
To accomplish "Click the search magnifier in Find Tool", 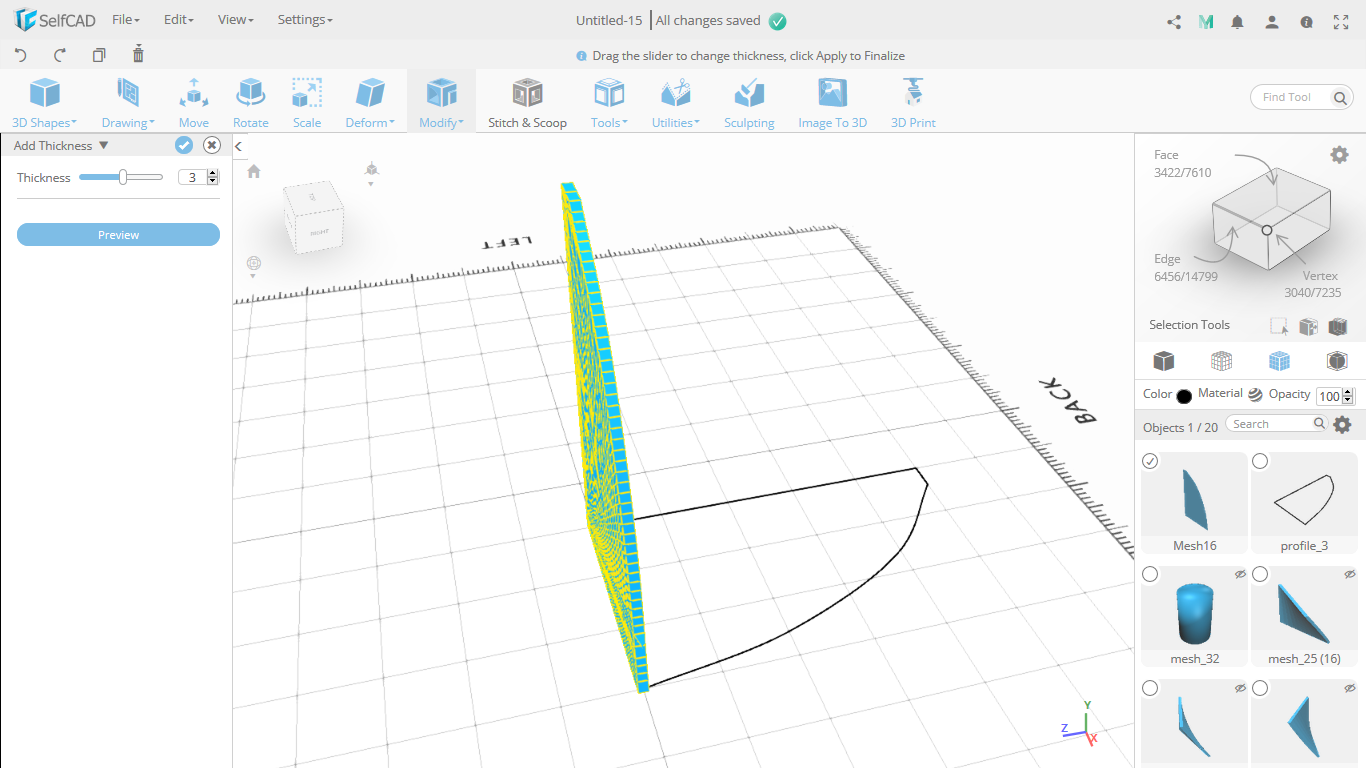I will click(1340, 97).
